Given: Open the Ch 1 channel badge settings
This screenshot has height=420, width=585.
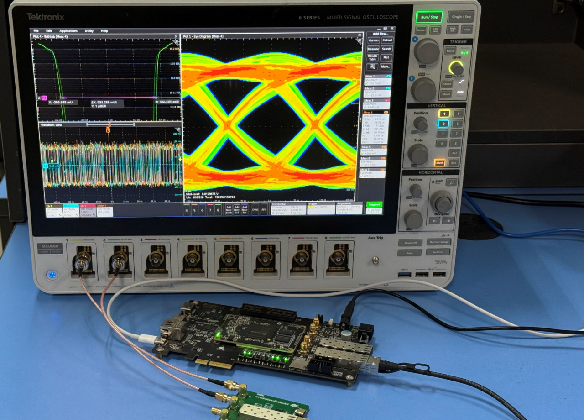Looking at the screenshot, I should tap(54, 211).
